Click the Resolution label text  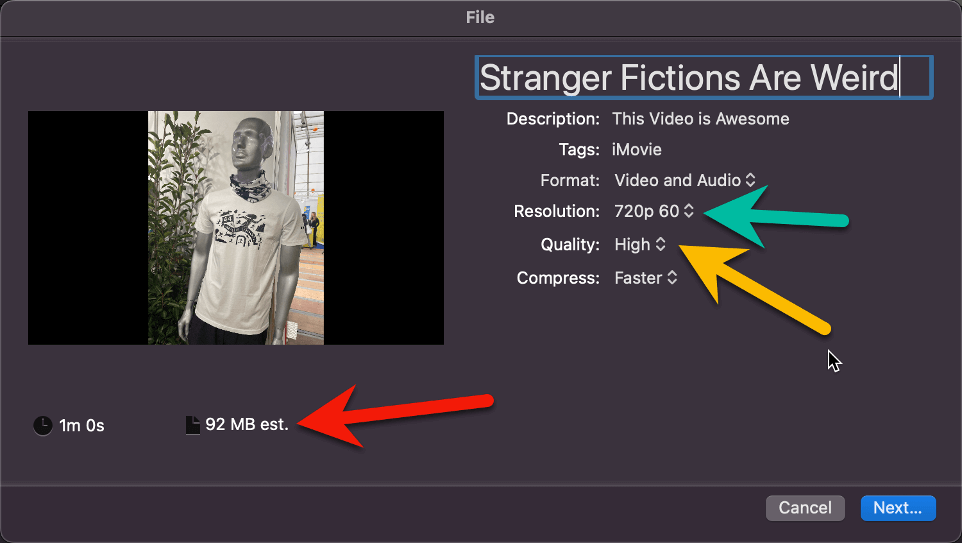[556, 212]
